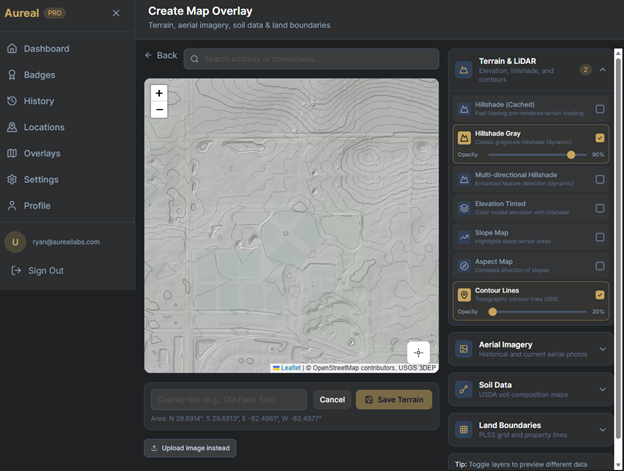This screenshot has width=624, height=471.
Task: Click Save Terrain button
Action: 394,399
